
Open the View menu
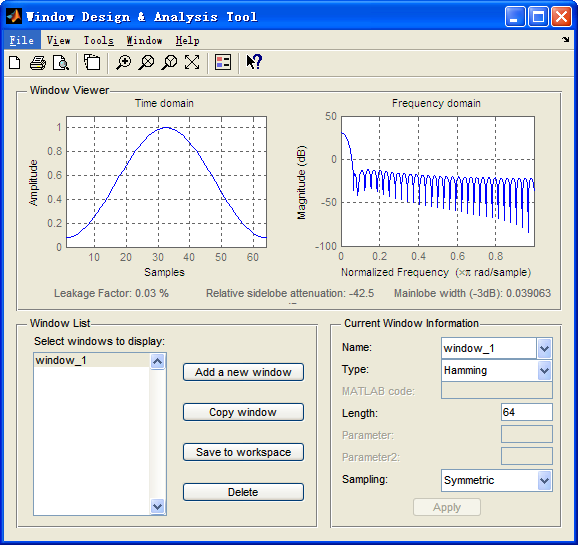coord(58,40)
